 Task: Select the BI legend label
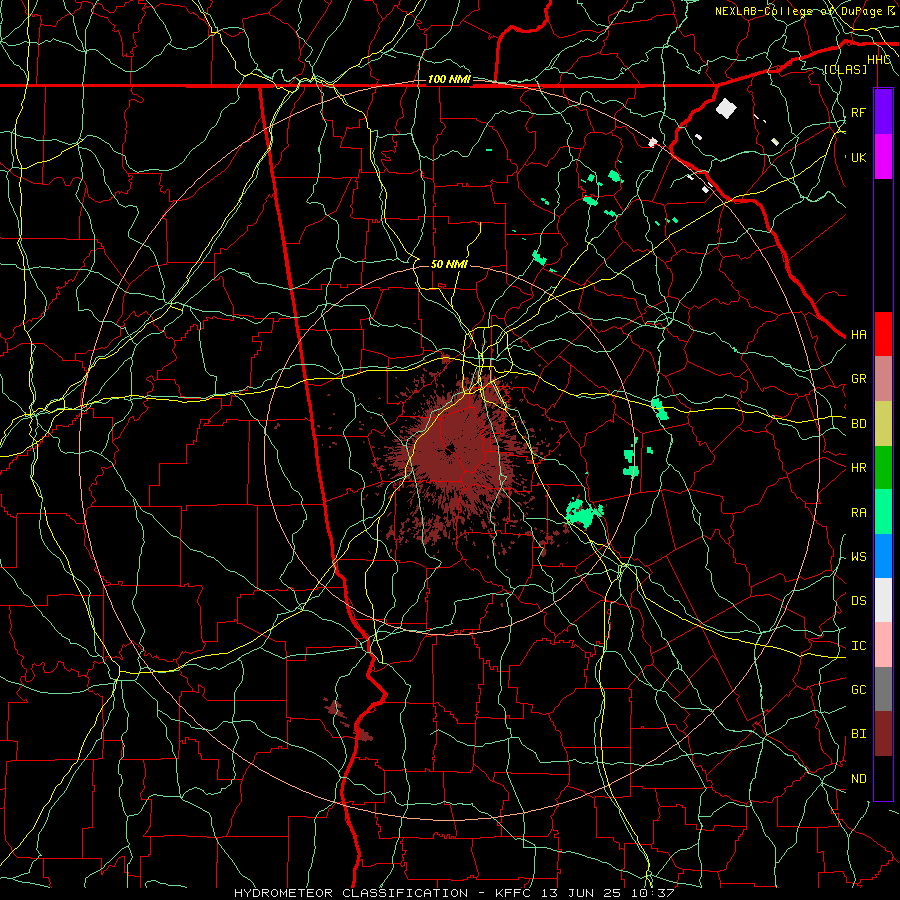[858, 734]
